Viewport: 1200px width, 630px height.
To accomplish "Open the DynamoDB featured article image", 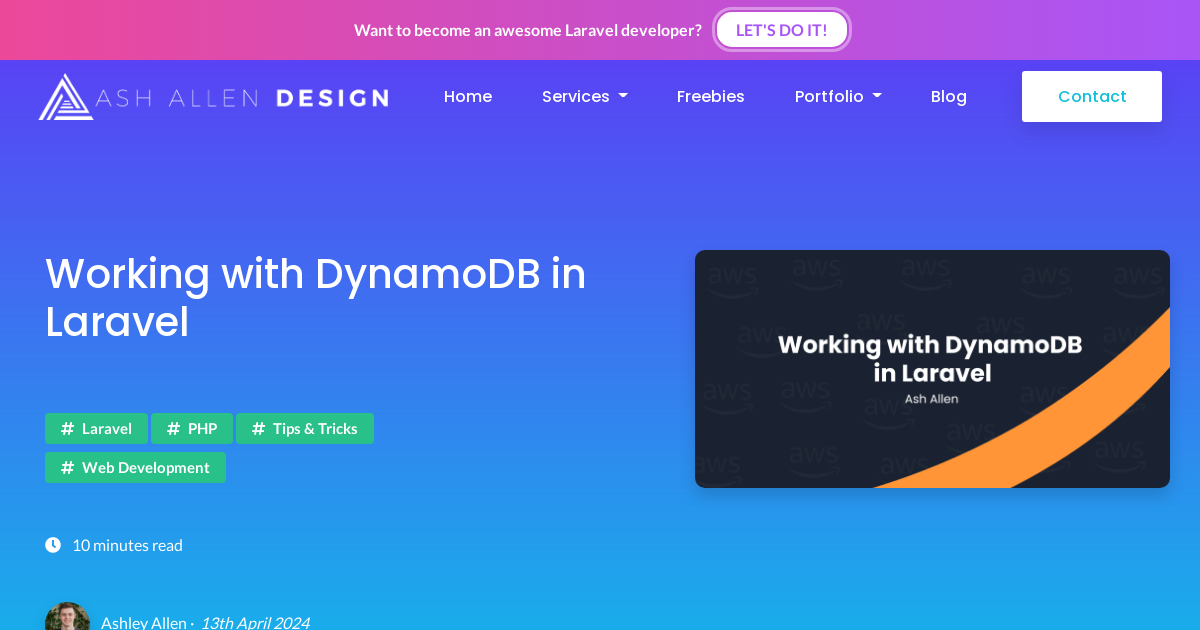I will pos(931,369).
